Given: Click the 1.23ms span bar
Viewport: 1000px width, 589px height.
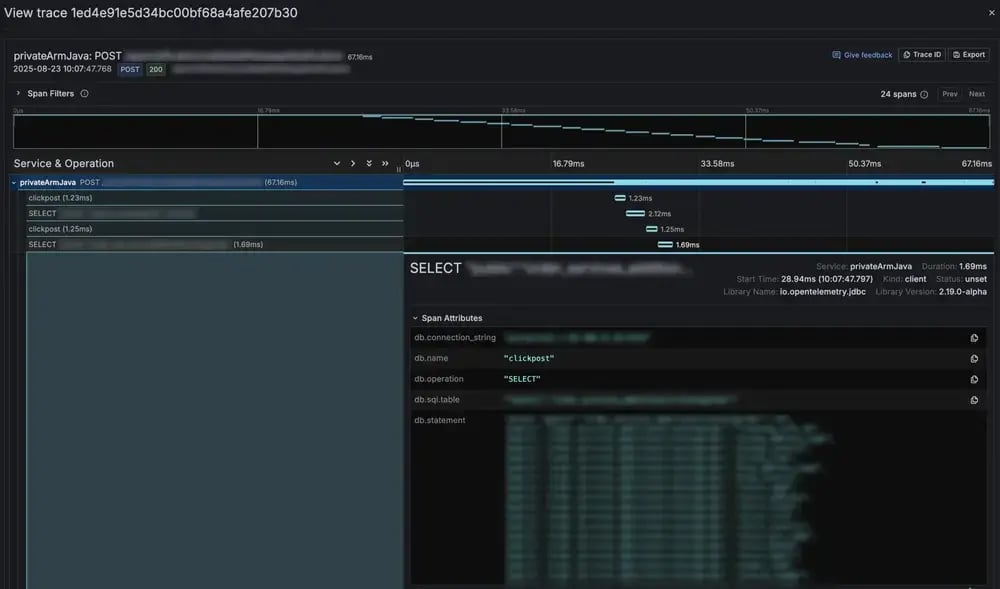Looking at the screenshot, I should [x=620, y=198].
